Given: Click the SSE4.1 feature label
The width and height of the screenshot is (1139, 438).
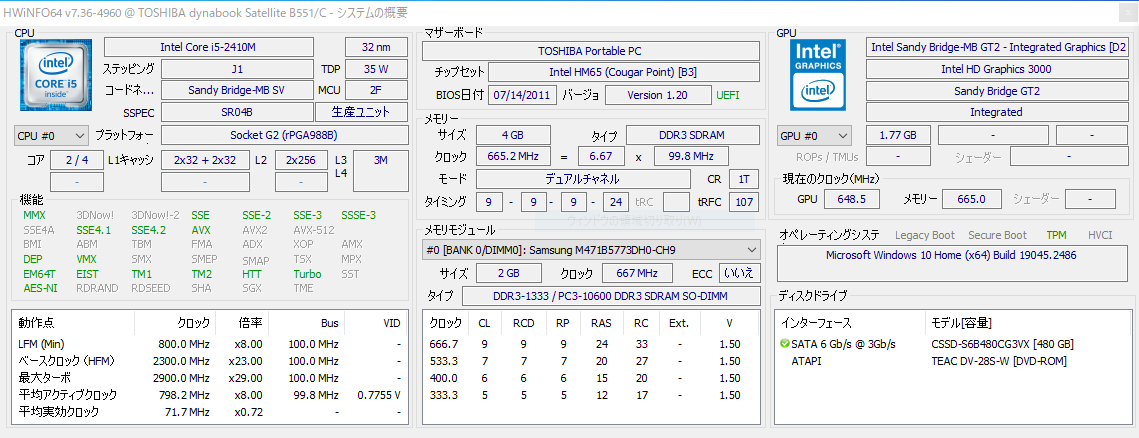Looking at the screenshot, I should [x=94, y=230].
